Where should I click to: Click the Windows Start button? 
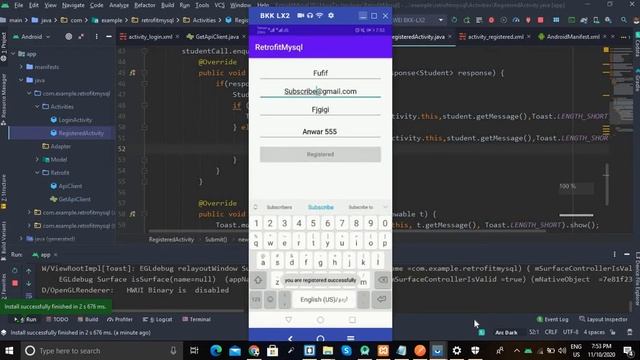(x=9, y=351)
